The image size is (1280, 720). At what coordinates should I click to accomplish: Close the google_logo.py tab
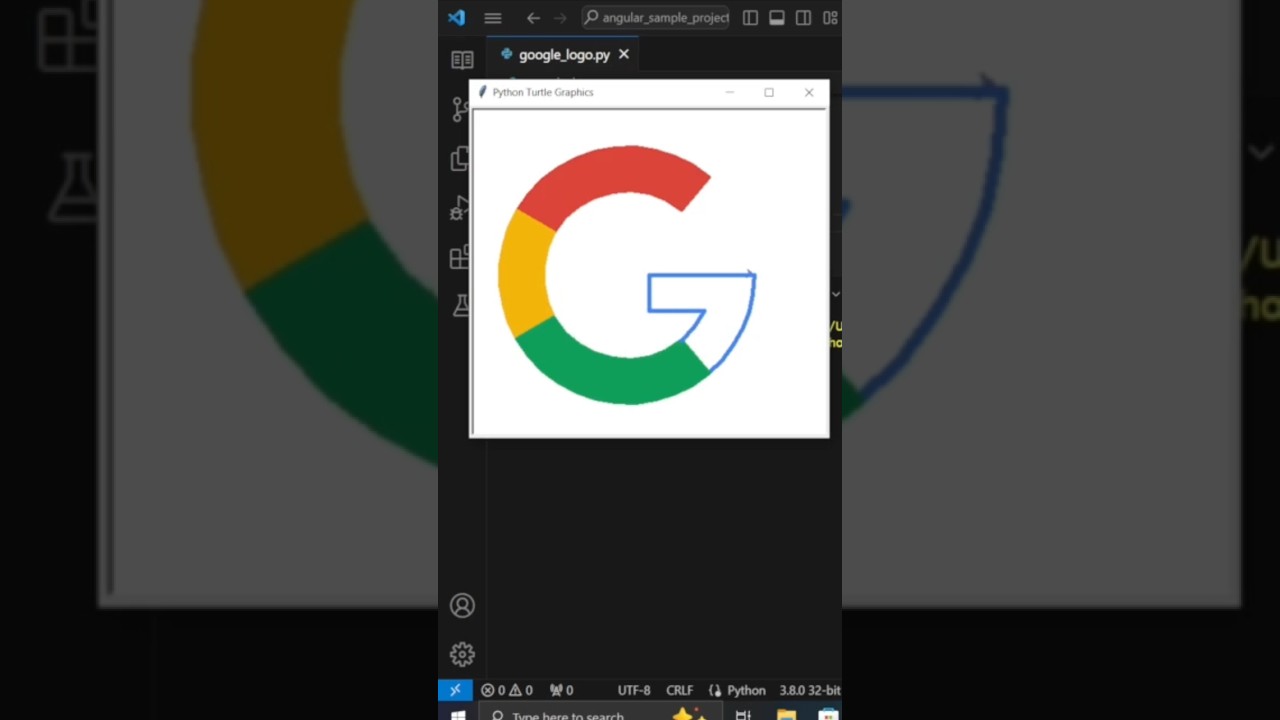(x=624, y=54)
